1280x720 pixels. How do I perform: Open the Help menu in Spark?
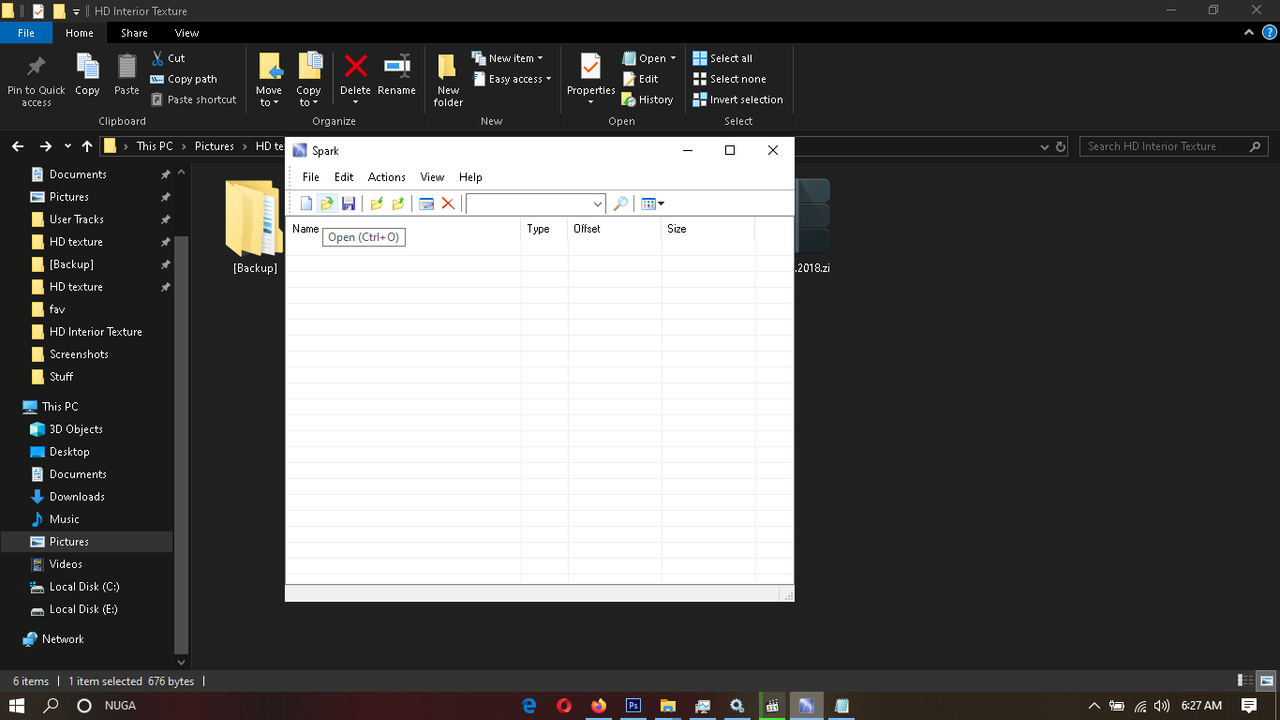tap(471, 177)
